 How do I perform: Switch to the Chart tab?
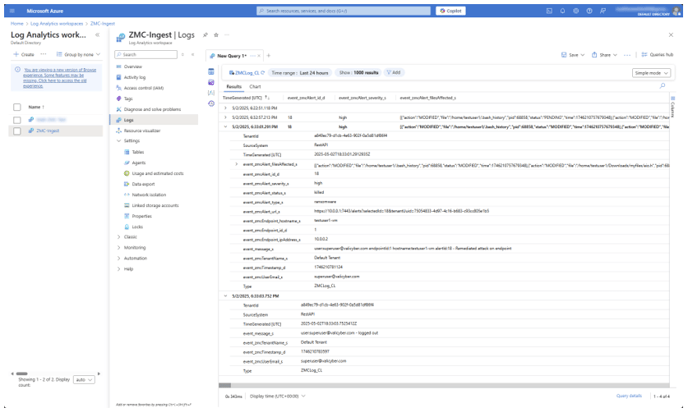(255, 87)
